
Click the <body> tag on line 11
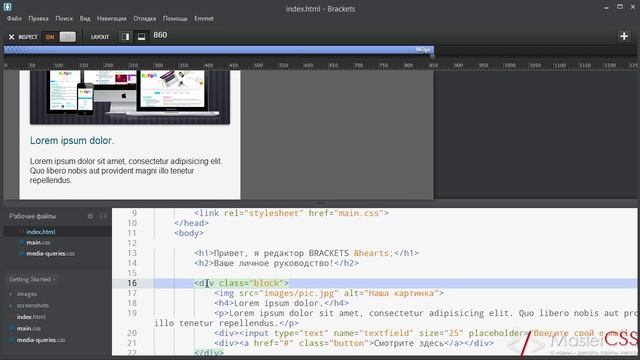189,233
